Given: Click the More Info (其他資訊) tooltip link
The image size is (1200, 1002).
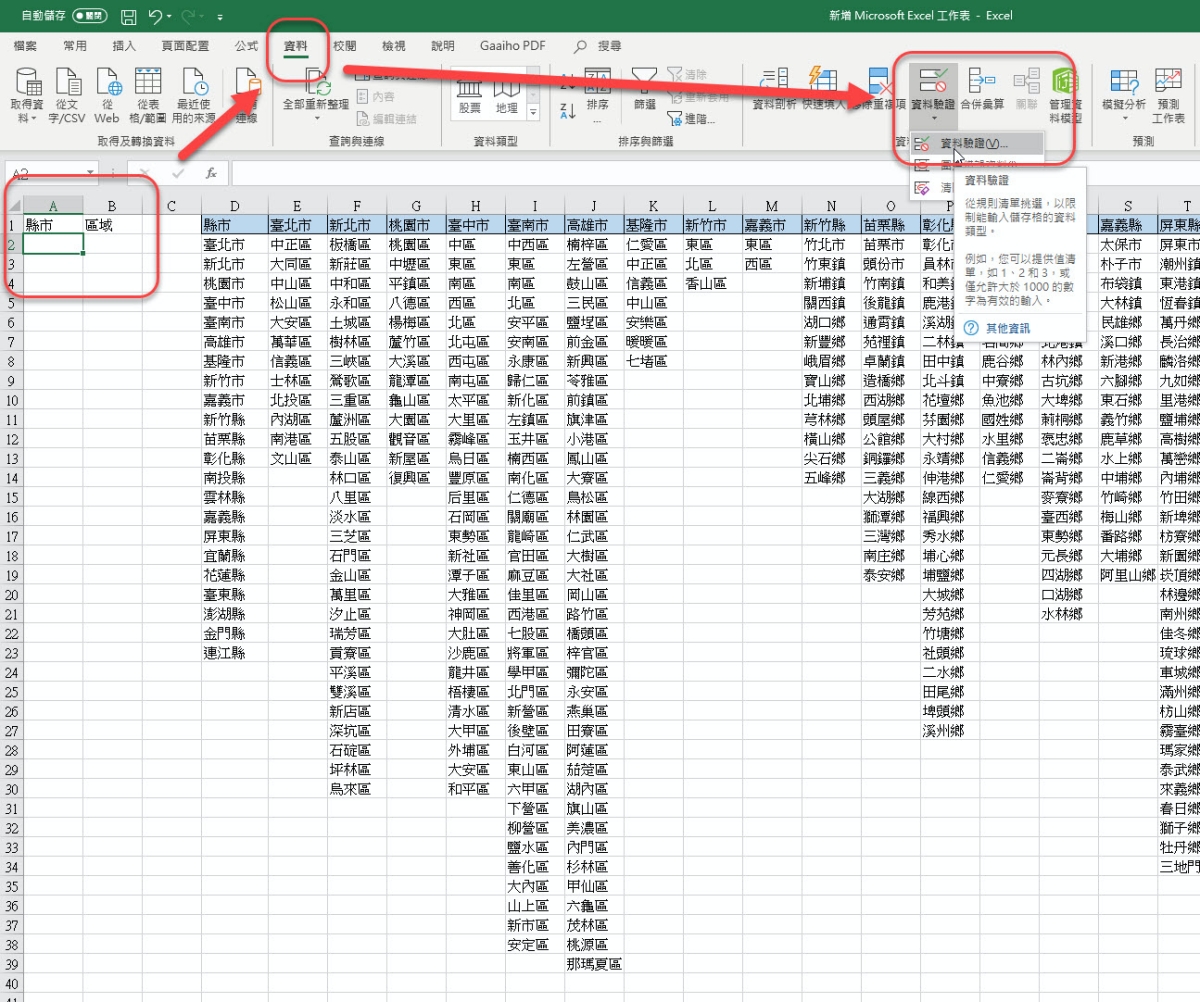Looking at the screenshot, I should coord(1006,328).
